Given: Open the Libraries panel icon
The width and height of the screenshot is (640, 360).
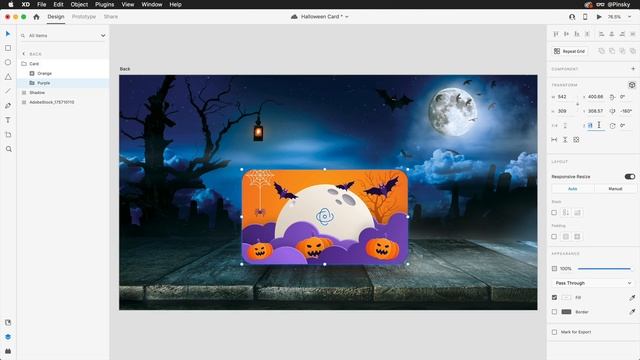Looking at the screenshot, I should pyautogui.click(x=8, y=322).
